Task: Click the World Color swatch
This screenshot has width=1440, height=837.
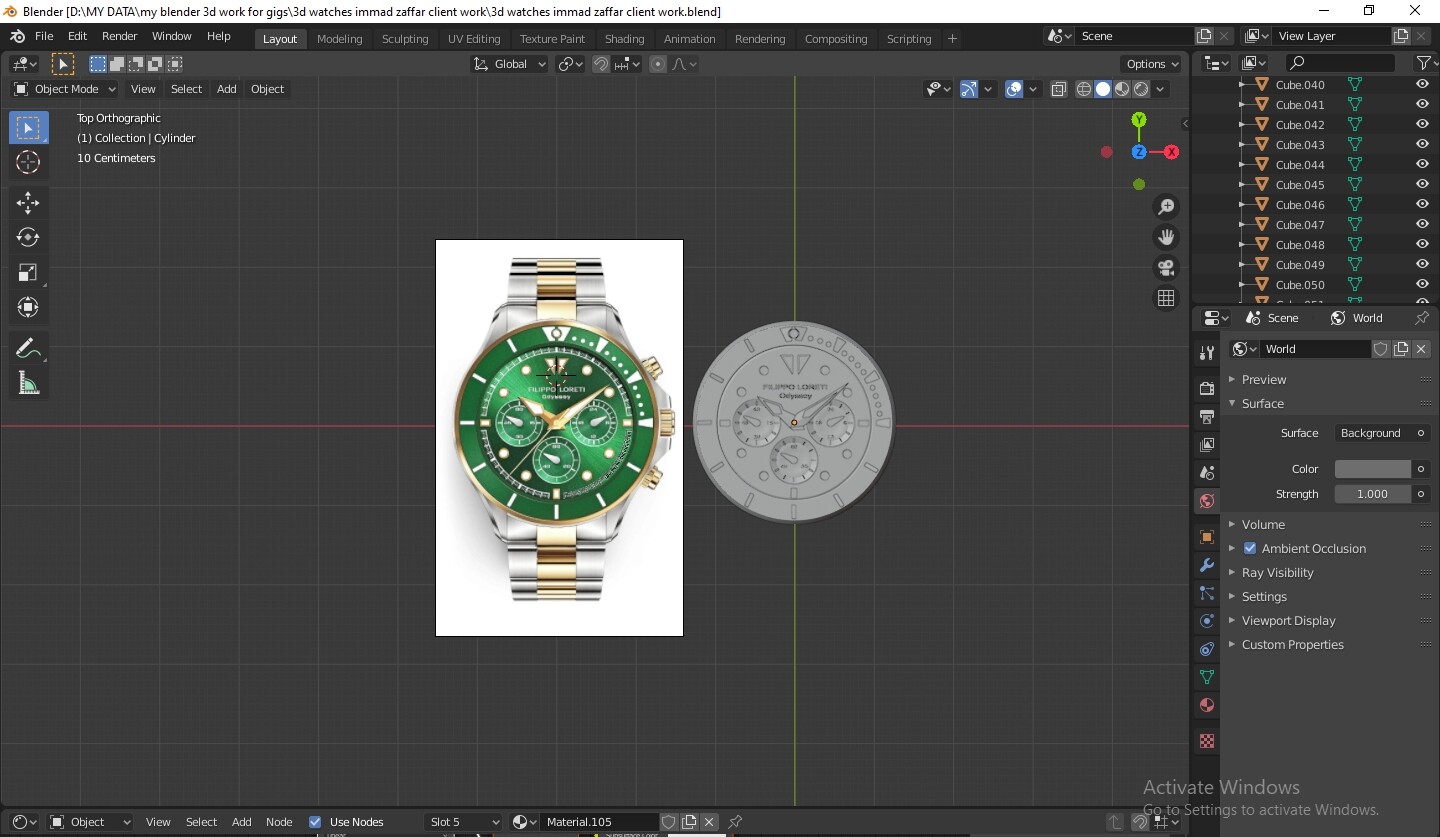Action: pos(1372,469)
